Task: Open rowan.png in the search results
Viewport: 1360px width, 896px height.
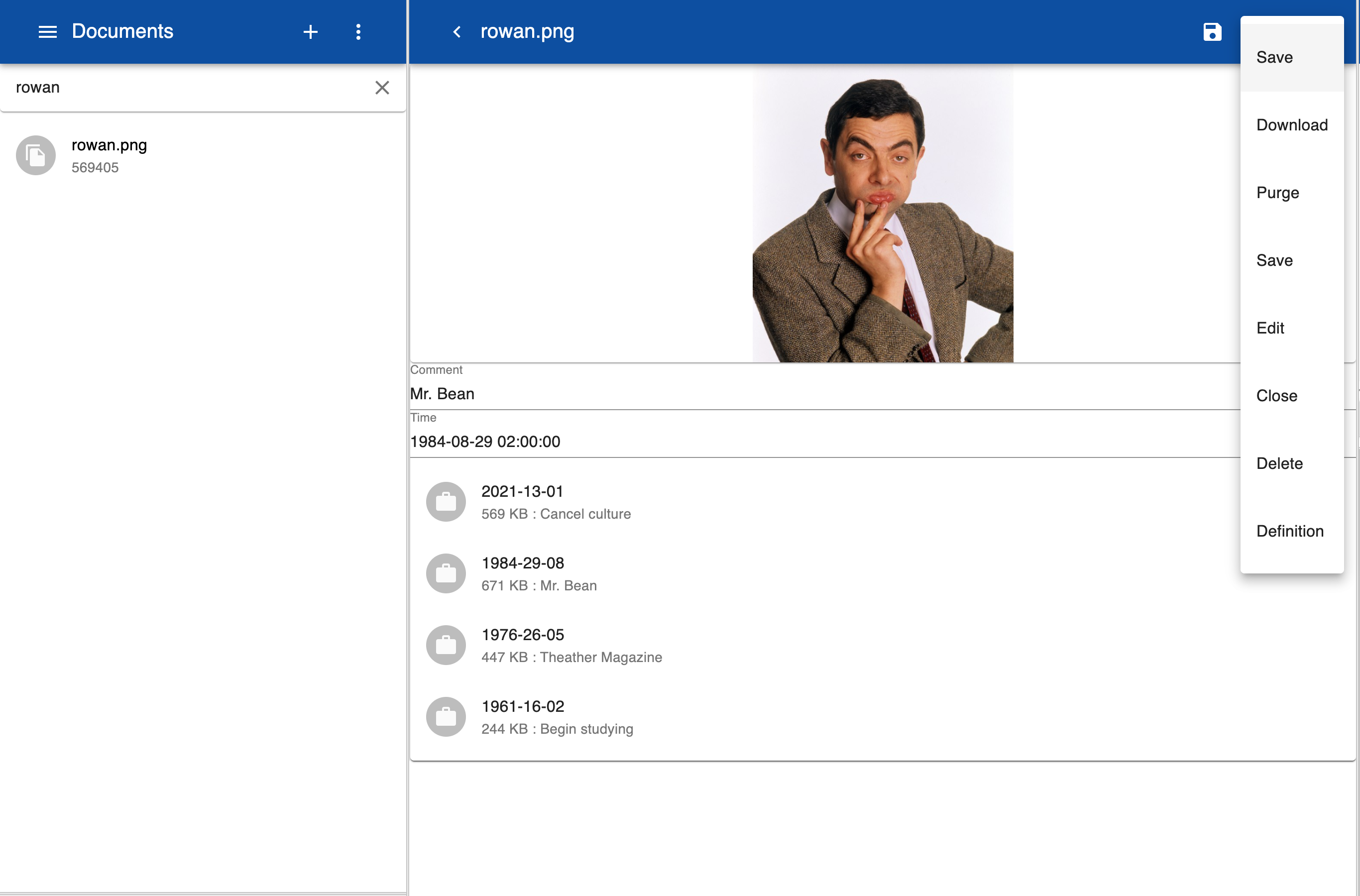Action: [x=204, y=155]
